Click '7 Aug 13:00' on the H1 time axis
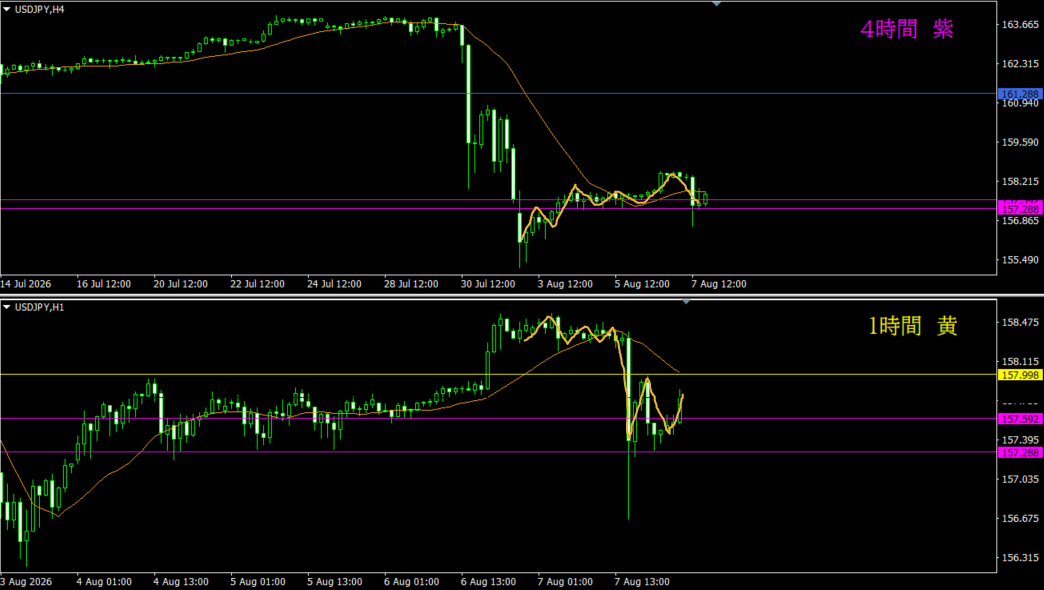Image resolution: width=1044 pixels, height=590 pixels. (642, 581)
